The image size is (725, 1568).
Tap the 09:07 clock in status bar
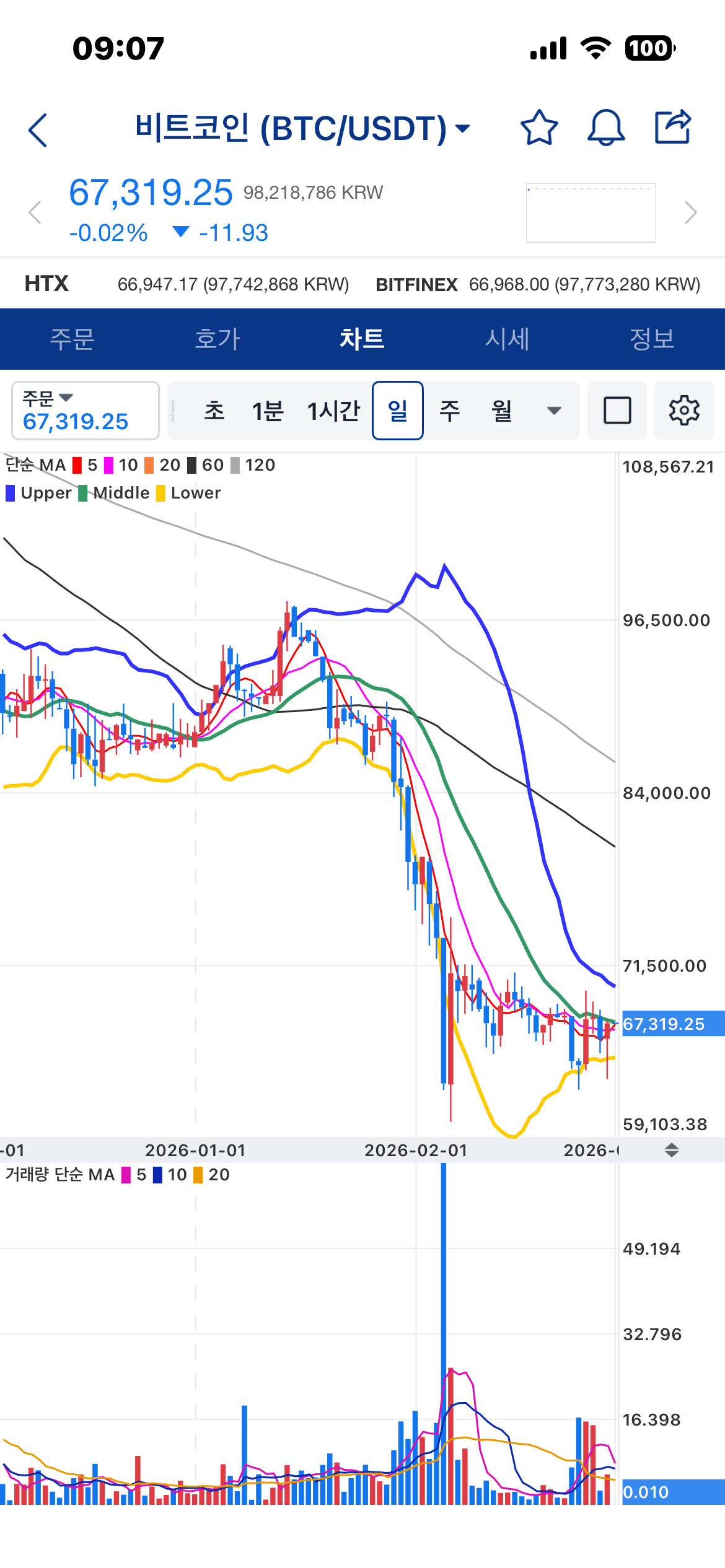pyautogui.click(x=118, y=48)
